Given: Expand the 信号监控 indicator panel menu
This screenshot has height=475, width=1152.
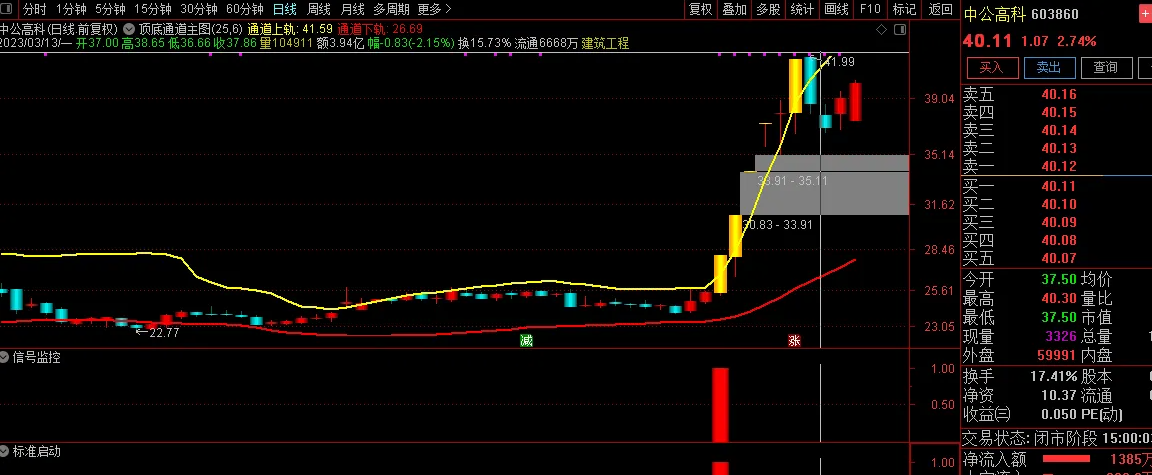Looking at the screenshot, I should 6,357.
